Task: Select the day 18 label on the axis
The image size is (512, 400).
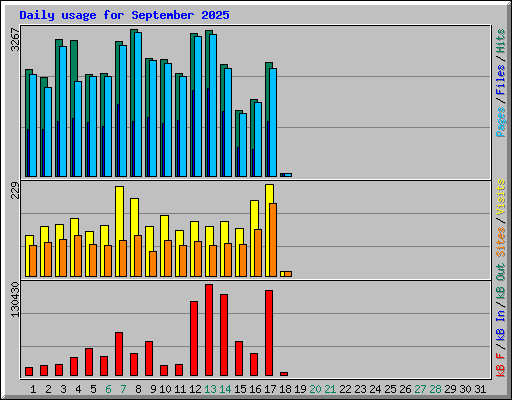Action: pyautogui.click(x=285, y=389)
